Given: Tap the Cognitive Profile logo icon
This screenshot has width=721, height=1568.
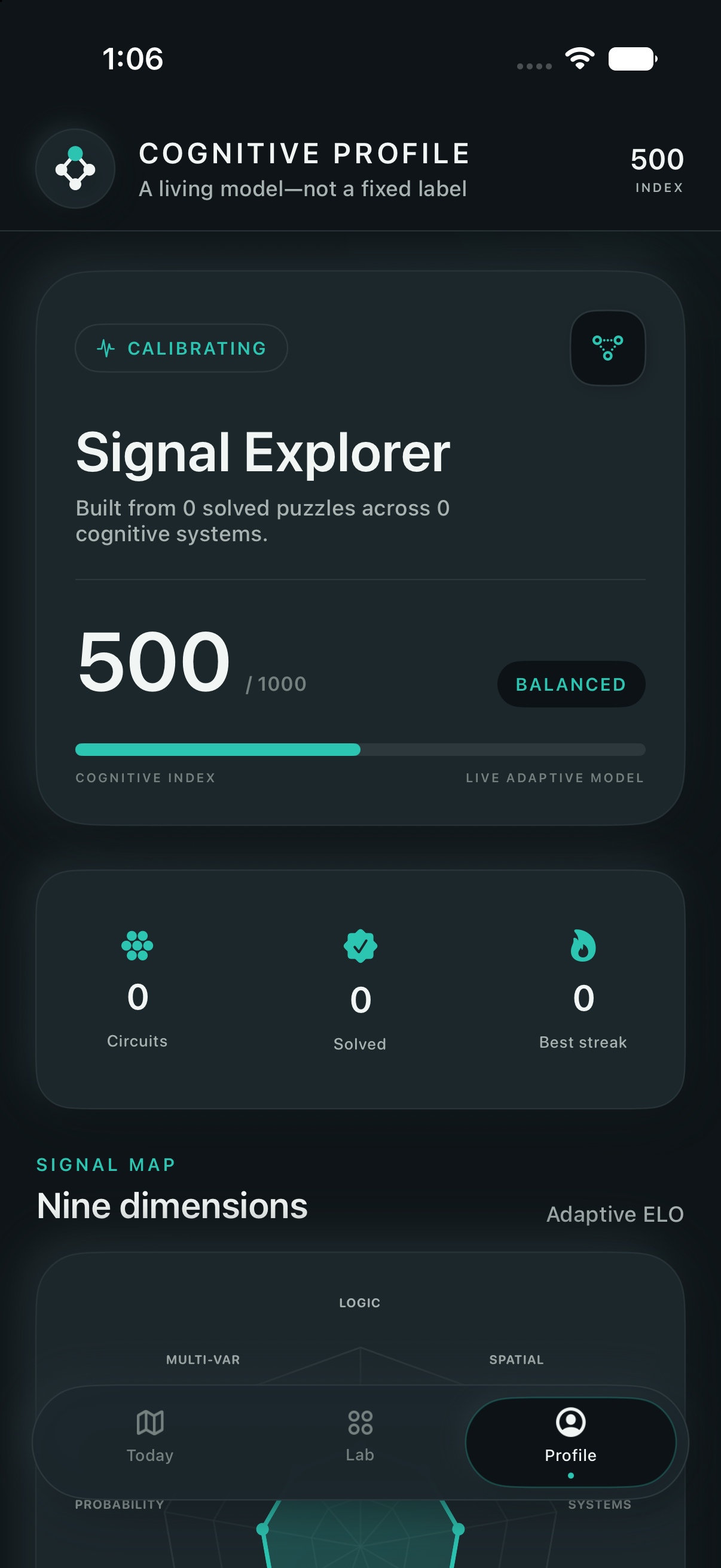Looking at the screenshot, I should pos(75,169).
